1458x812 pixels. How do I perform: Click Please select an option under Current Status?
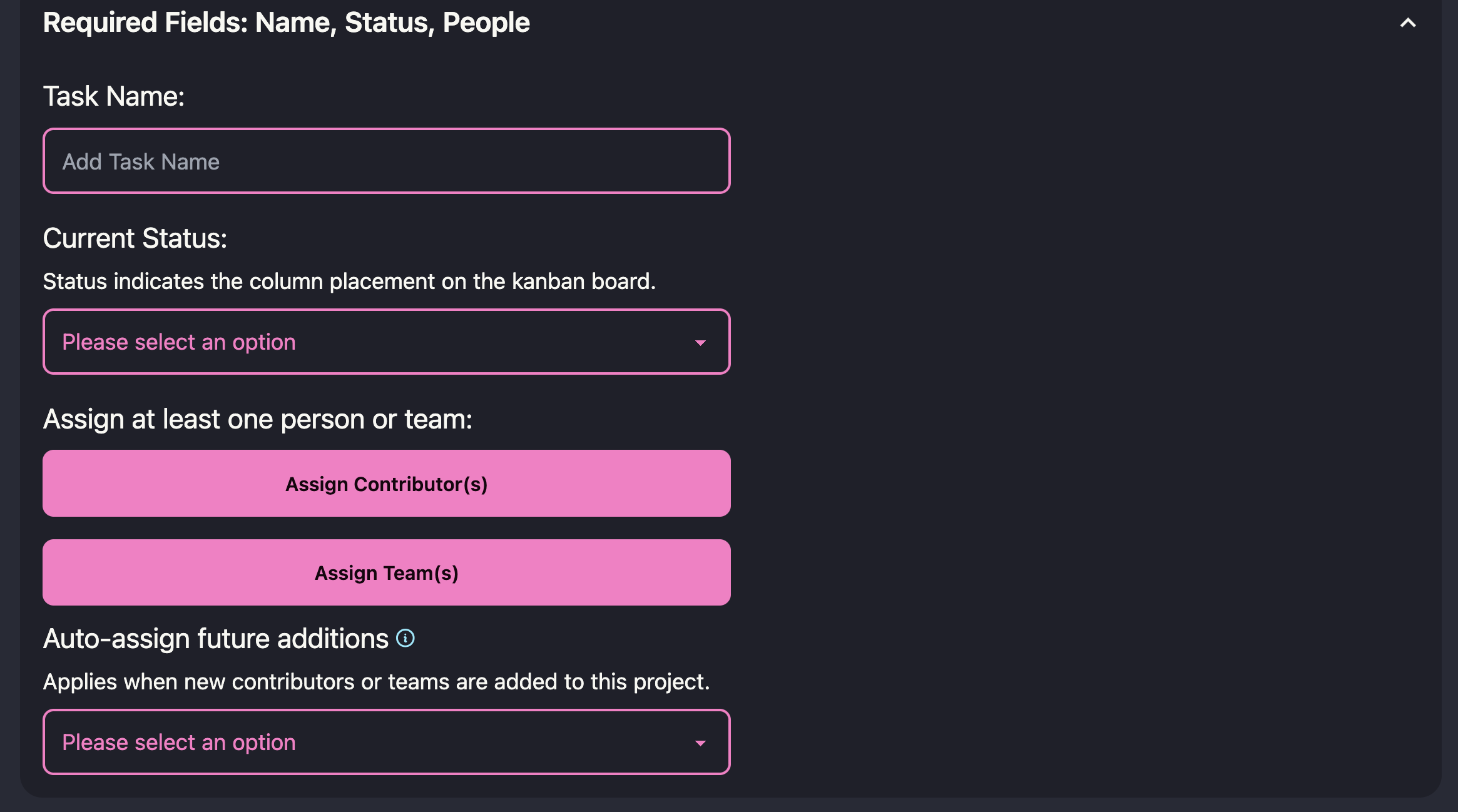tap(179, 342)
